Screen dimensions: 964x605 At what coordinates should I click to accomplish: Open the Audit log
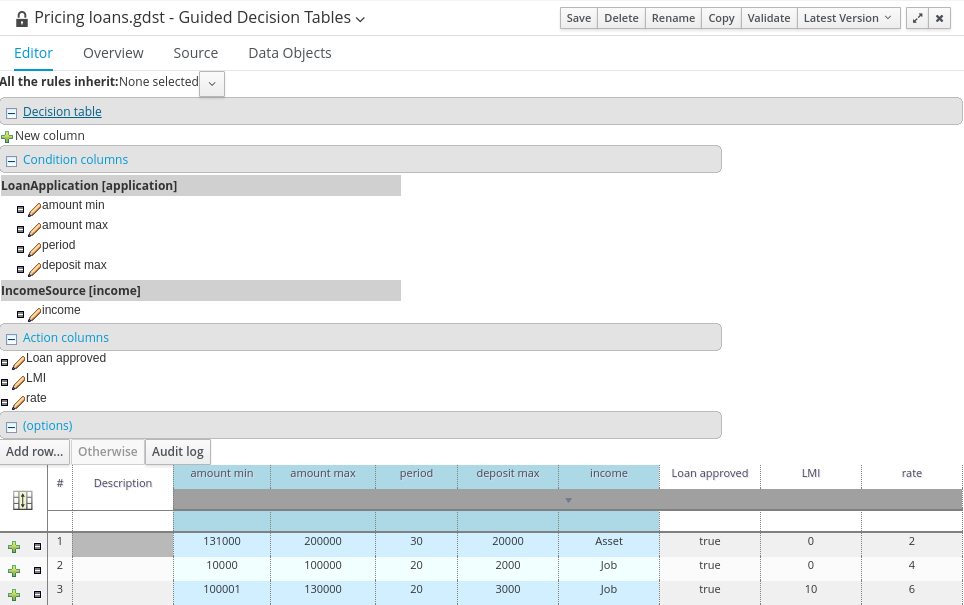coord(178,452)
